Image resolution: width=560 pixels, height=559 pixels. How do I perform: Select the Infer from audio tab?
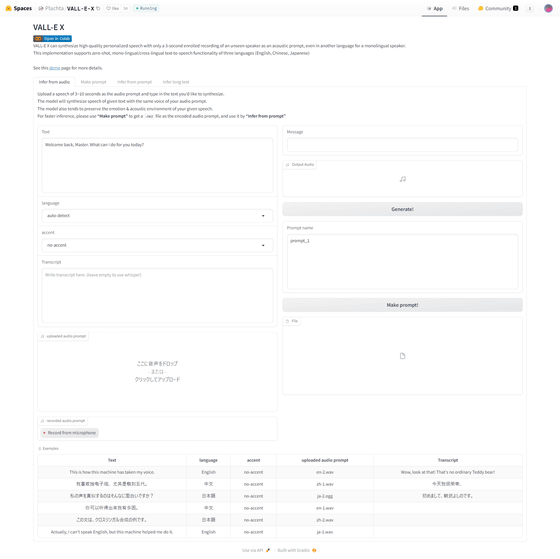pyautogui.click(x=54, y=82)
